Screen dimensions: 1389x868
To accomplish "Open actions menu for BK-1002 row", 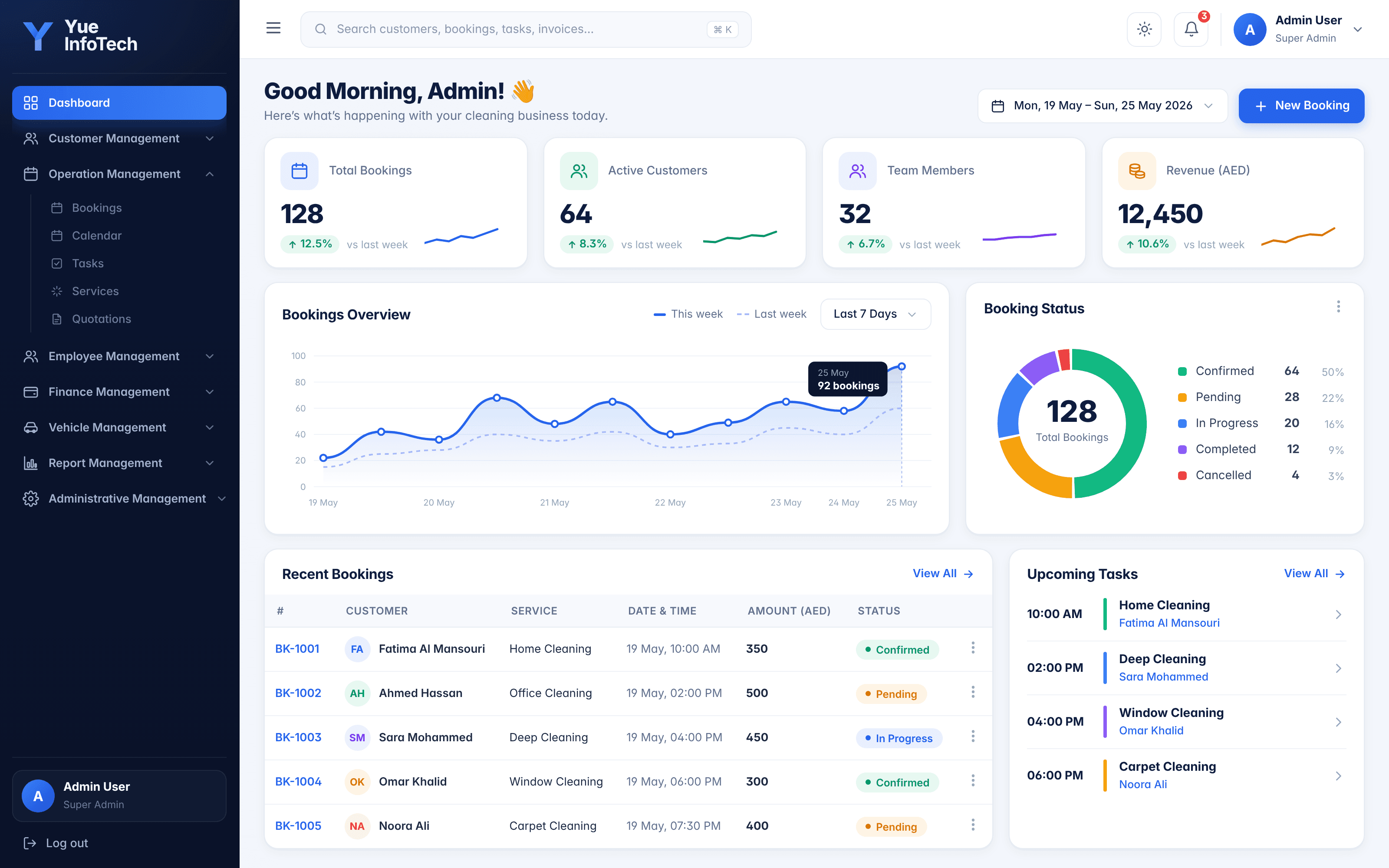I will point(972,692).
